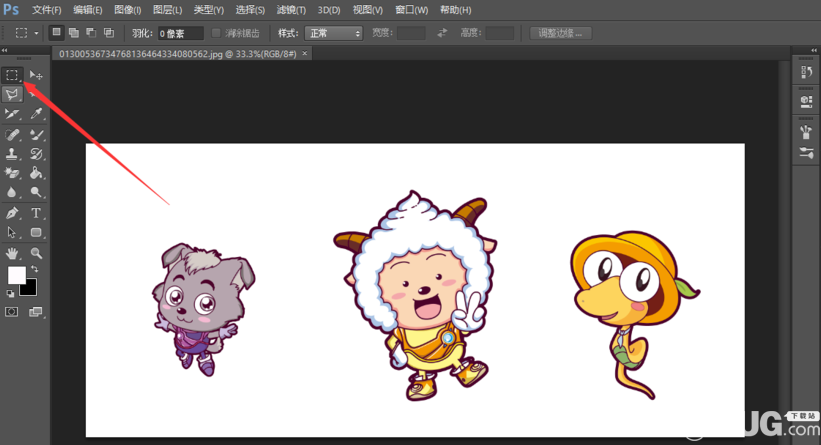Choose New Selection mode
Viewport: 821px width, 445px height.
point(57,33)
